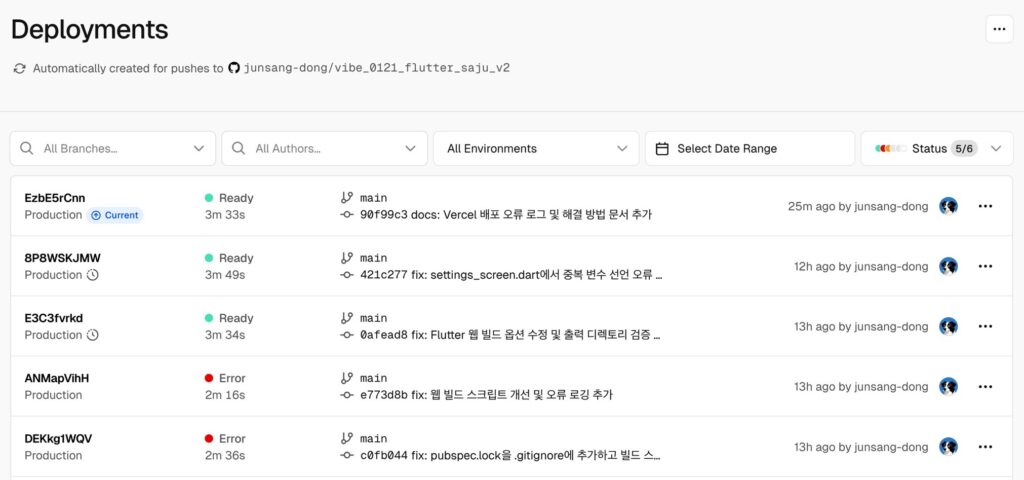Click the GitHub icon next to repository name
1024x480 pixels.
[x=234, y=68]
